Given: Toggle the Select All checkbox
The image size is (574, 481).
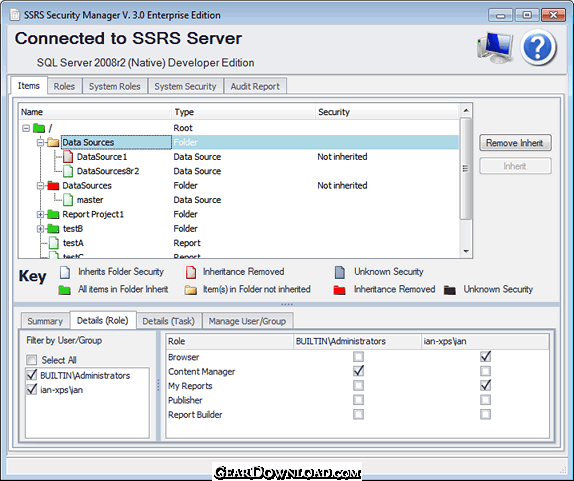Looking at the screenshot, I should (31, 360).
